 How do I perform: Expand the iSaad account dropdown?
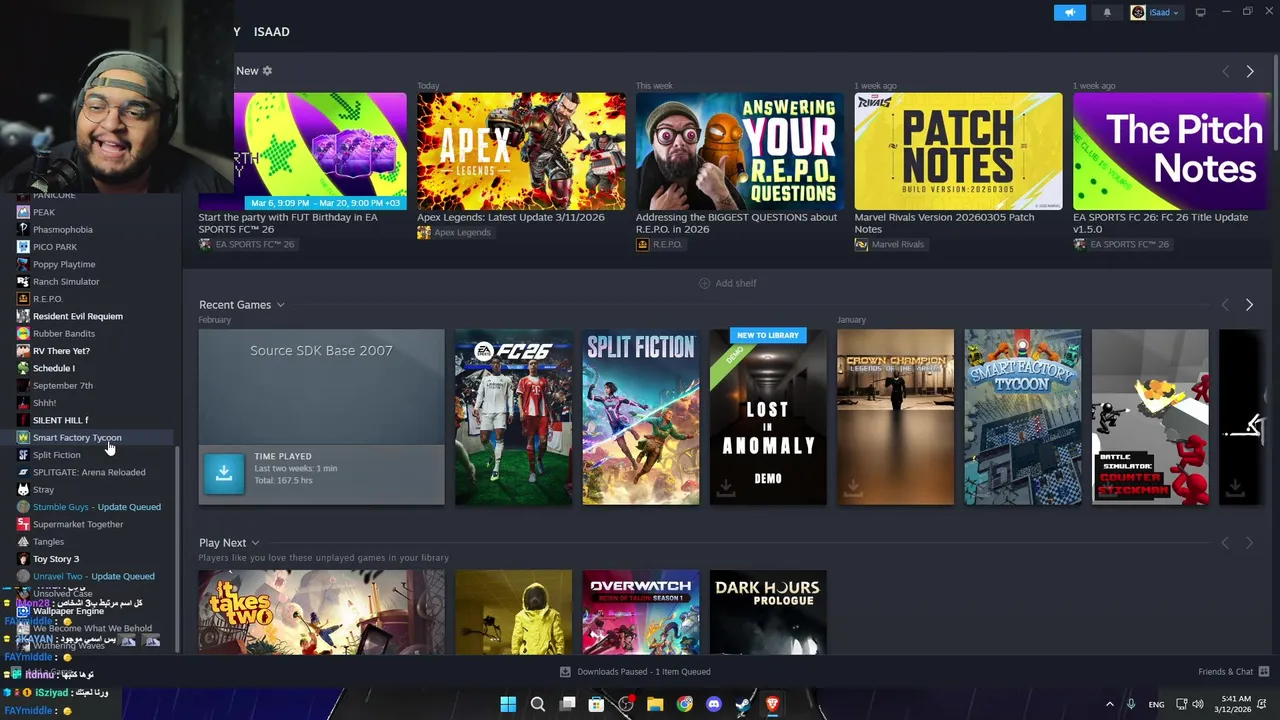click(x=1155, y=12)
